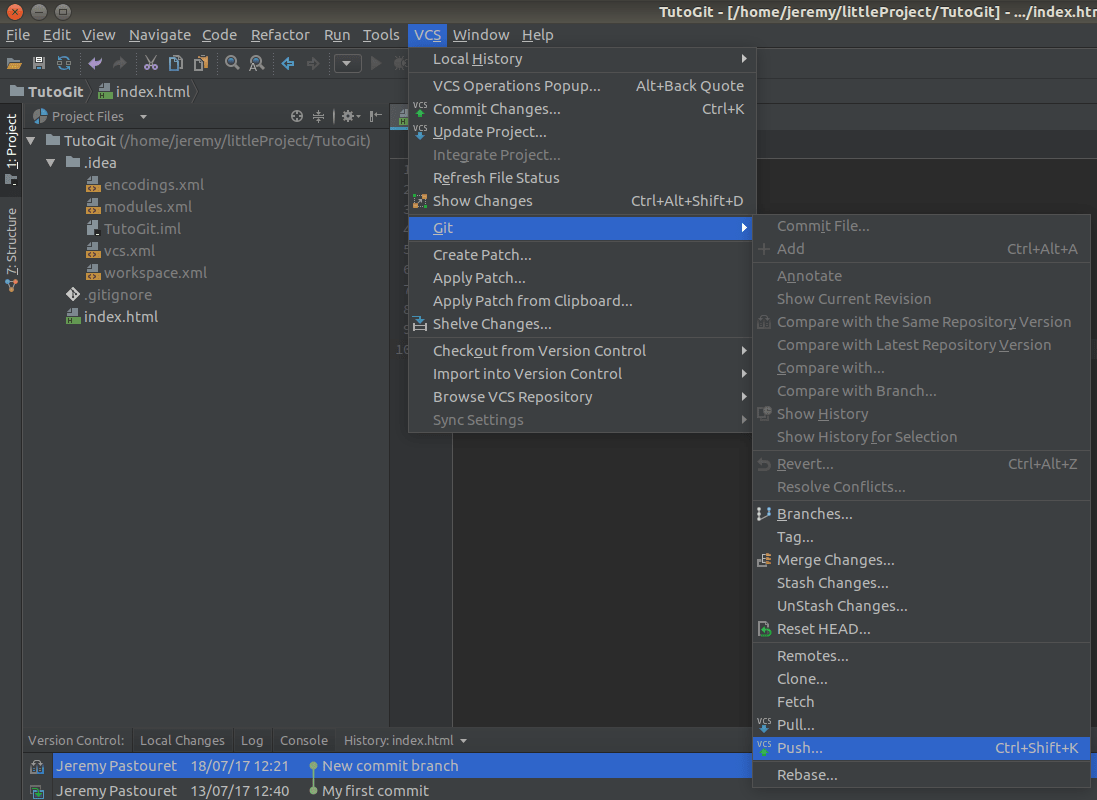Click the Open folder toolbar icon

[x=14, y=64]
